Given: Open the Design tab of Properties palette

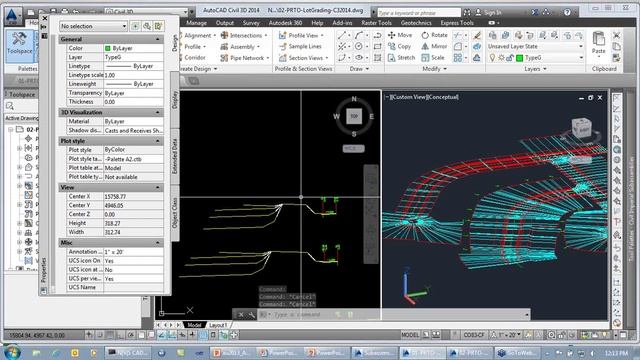Looking at the screenshot, I should click(175, 43).
